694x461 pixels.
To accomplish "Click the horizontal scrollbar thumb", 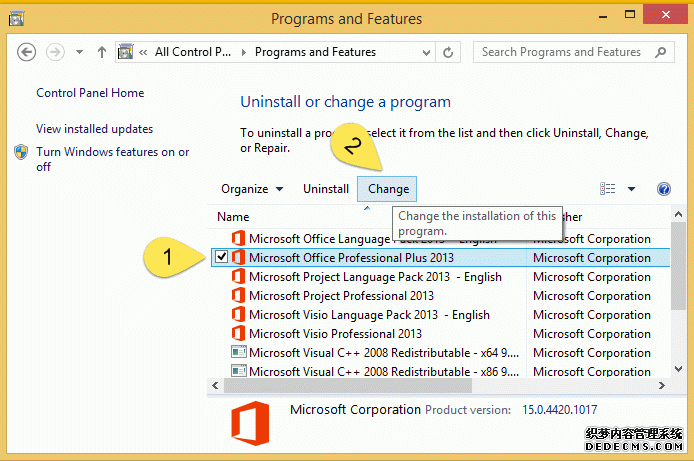I will coord(347,385).
